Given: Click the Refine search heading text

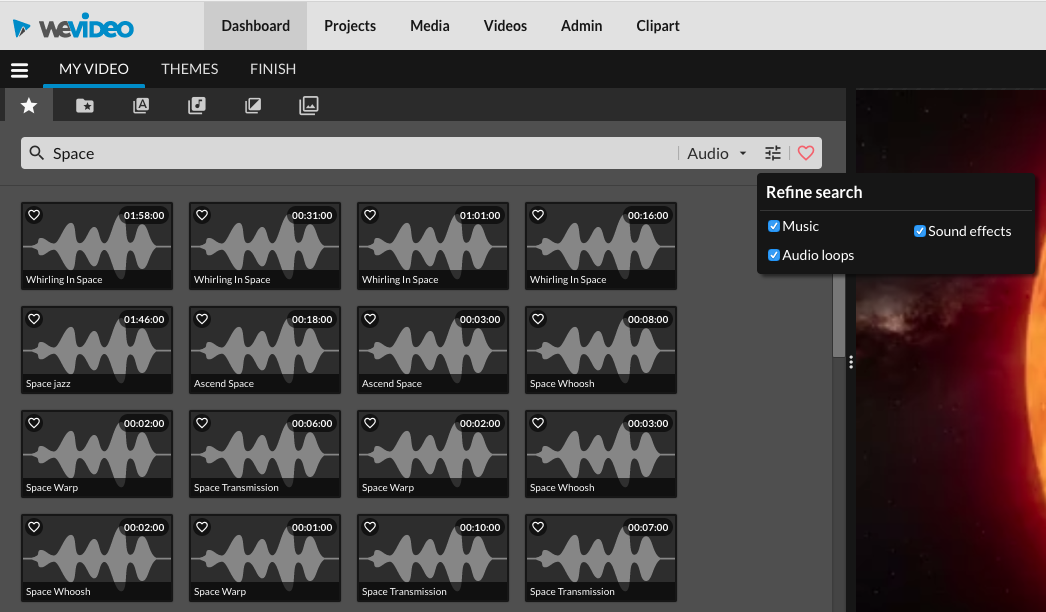Looking at the screenshot, I should coord(814,192).
